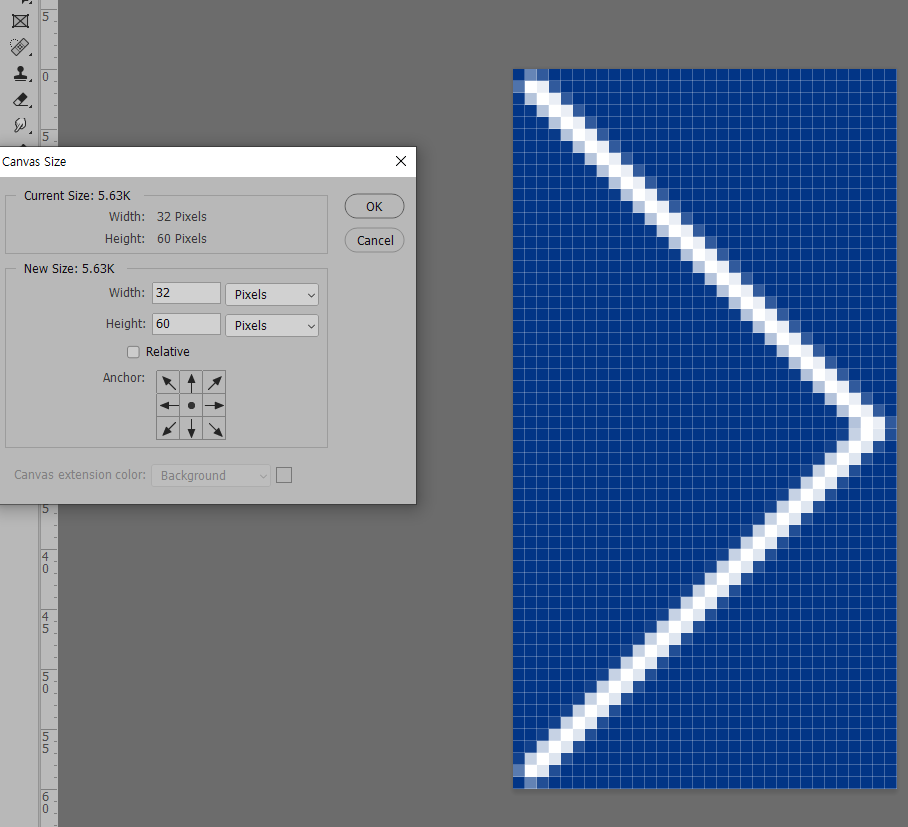908x827 pixels.
Task: Select the Healing Brush tool
Action: click(x=20, y=46)
